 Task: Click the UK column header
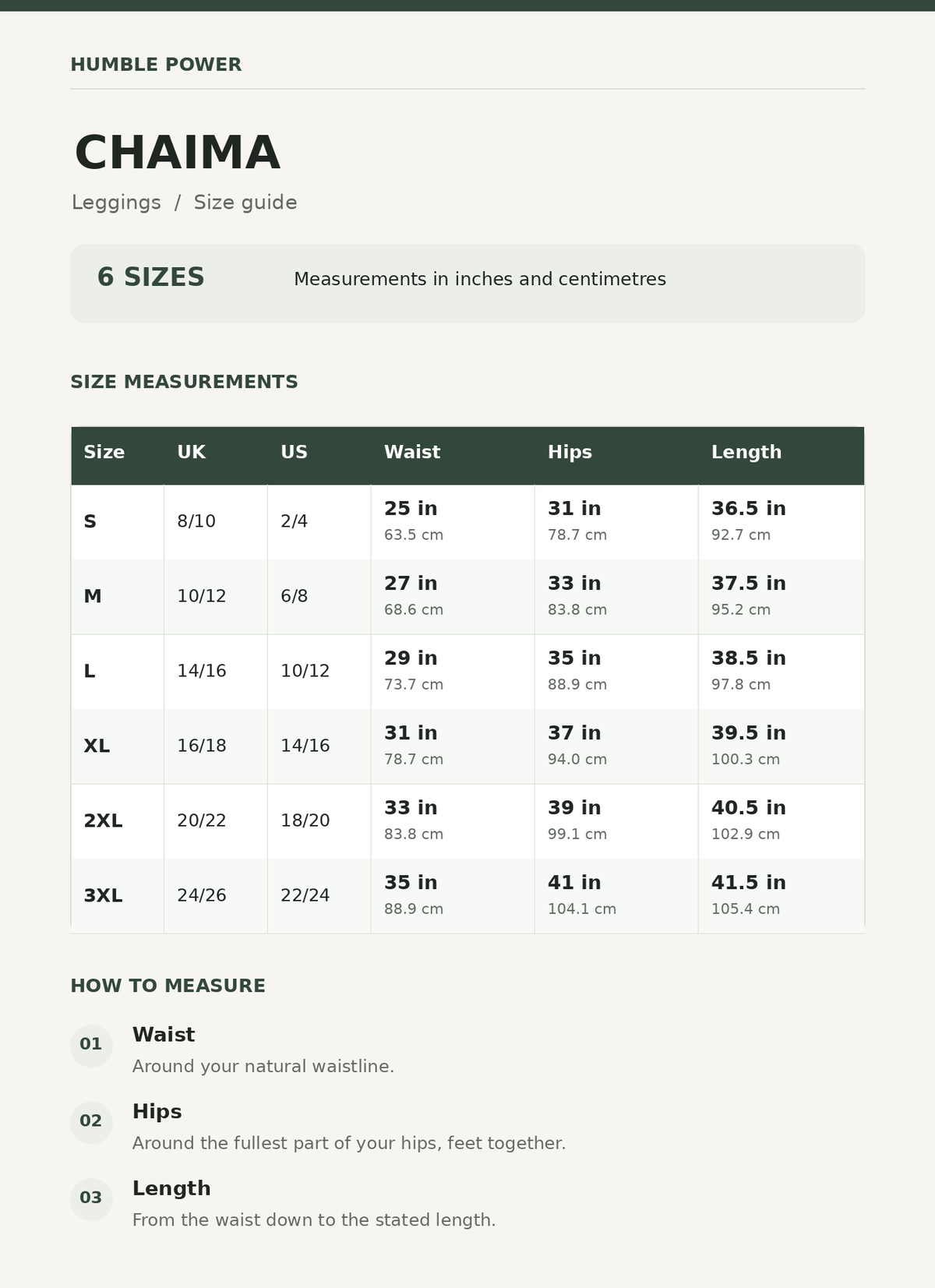[x=191, y=452]
